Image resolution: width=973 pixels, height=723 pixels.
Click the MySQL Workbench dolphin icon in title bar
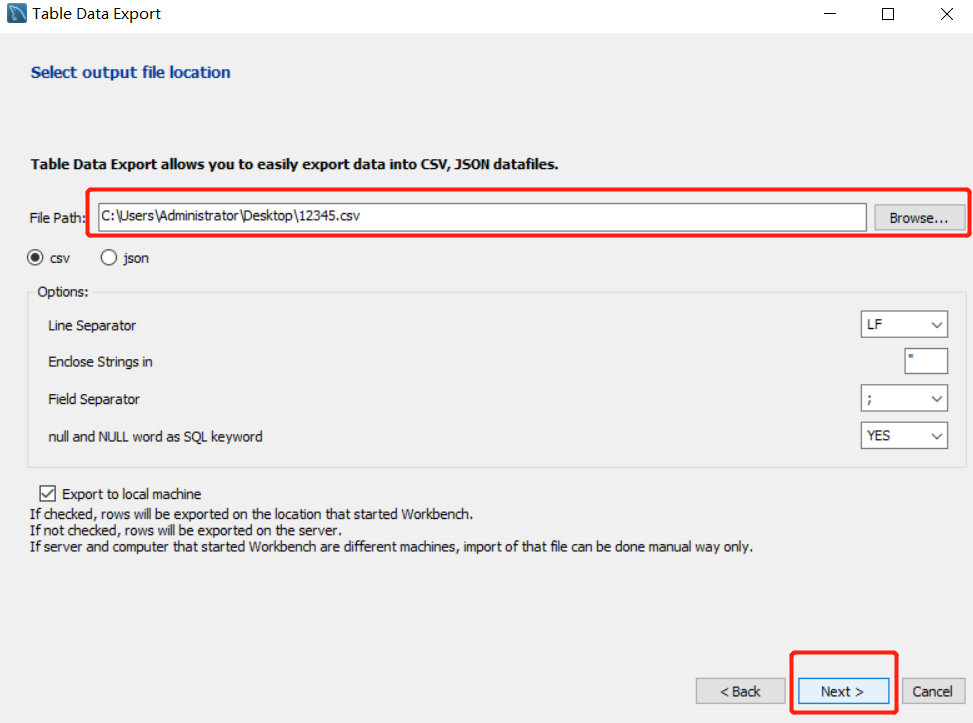(17, 13)
